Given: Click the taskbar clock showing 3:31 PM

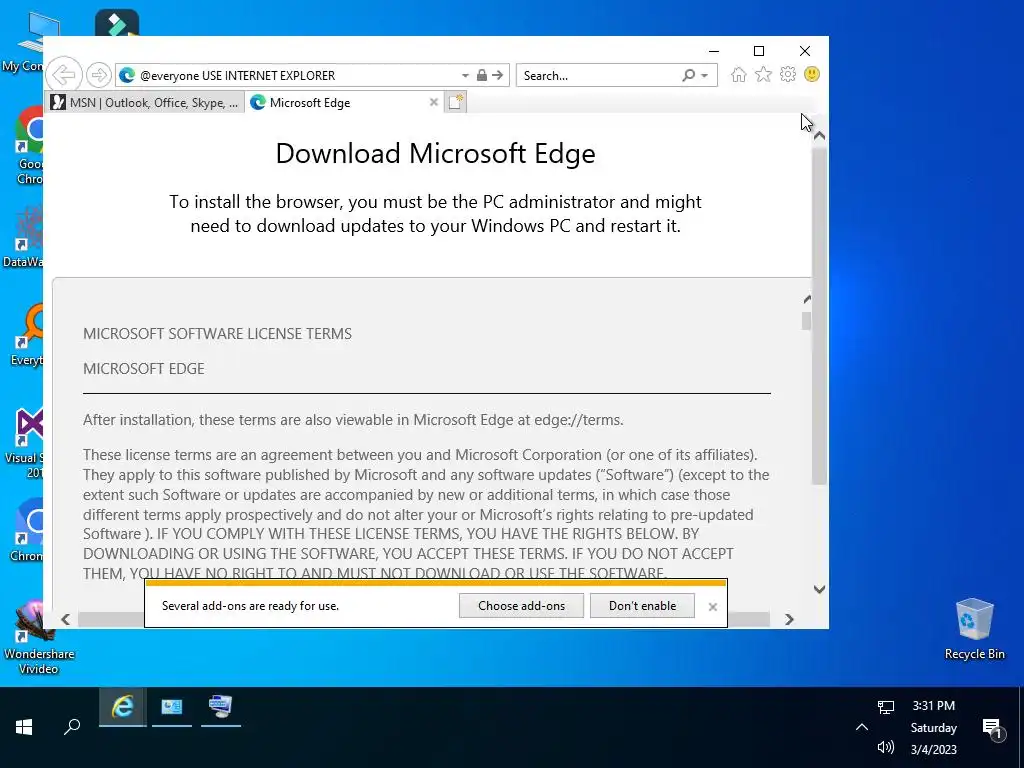Looking at the screenshot, I should tap(934, 728).
